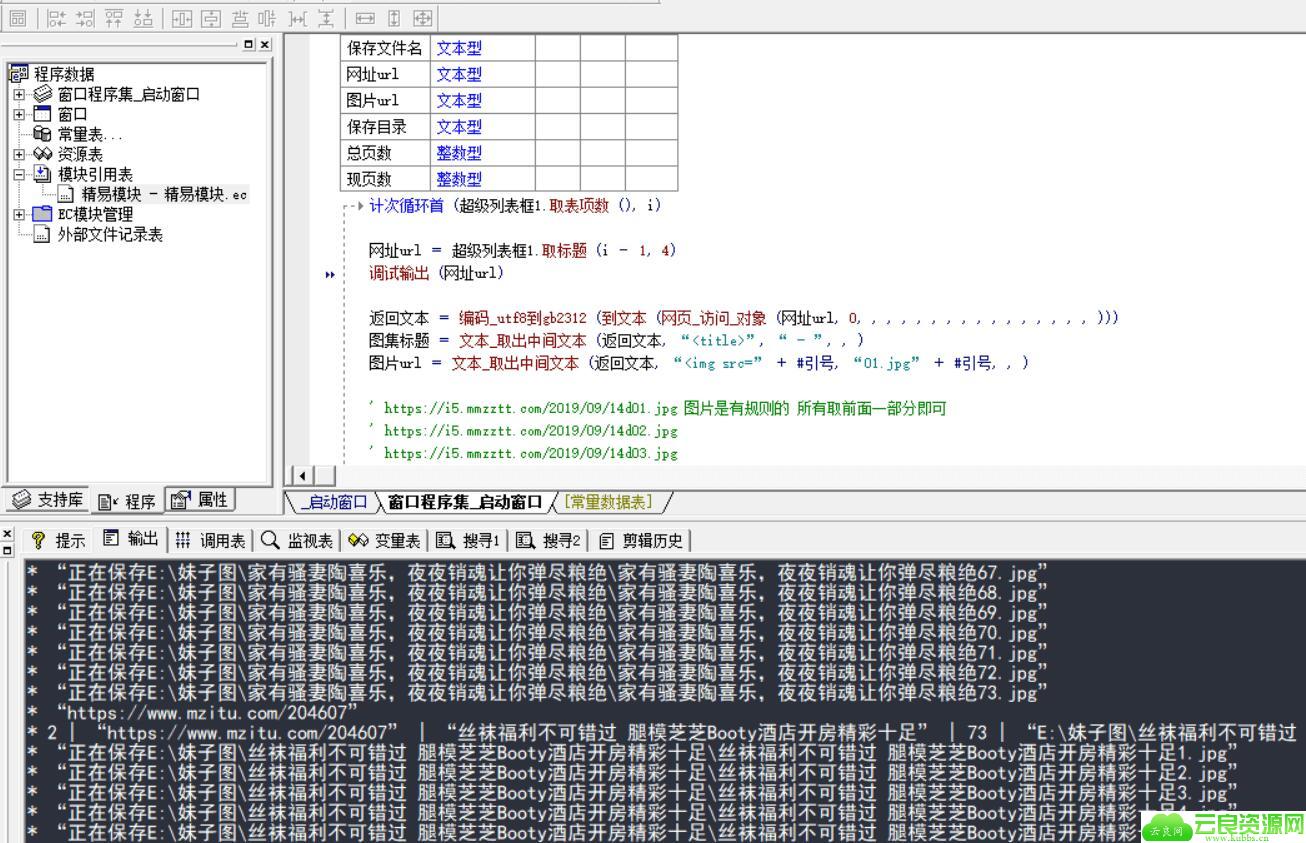The width and height of the screenshot is (1306, 843).
Task: Click the left-align components toolbar icon
Action: (57, 18)
